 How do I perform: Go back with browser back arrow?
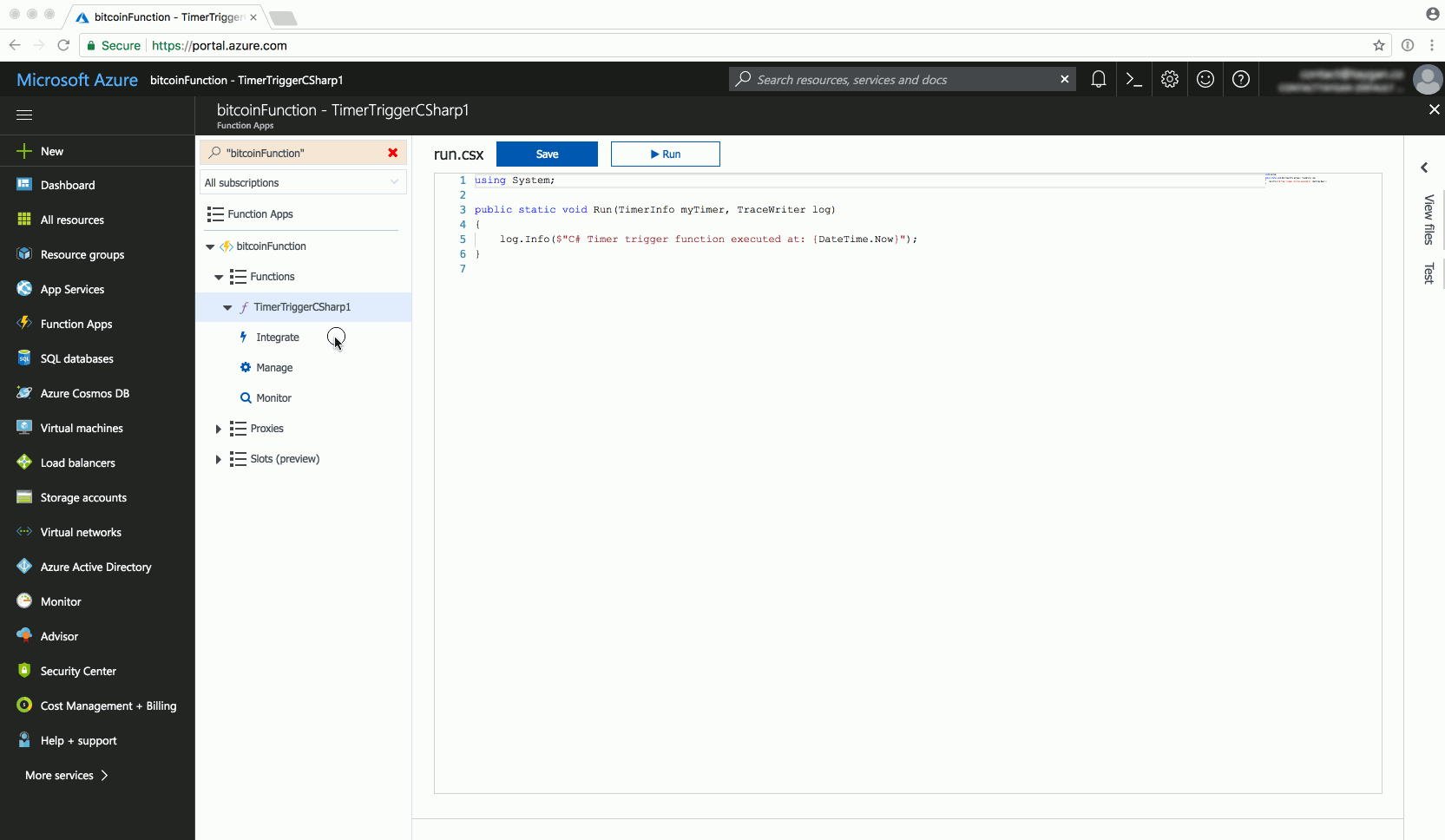pos(15,45)
